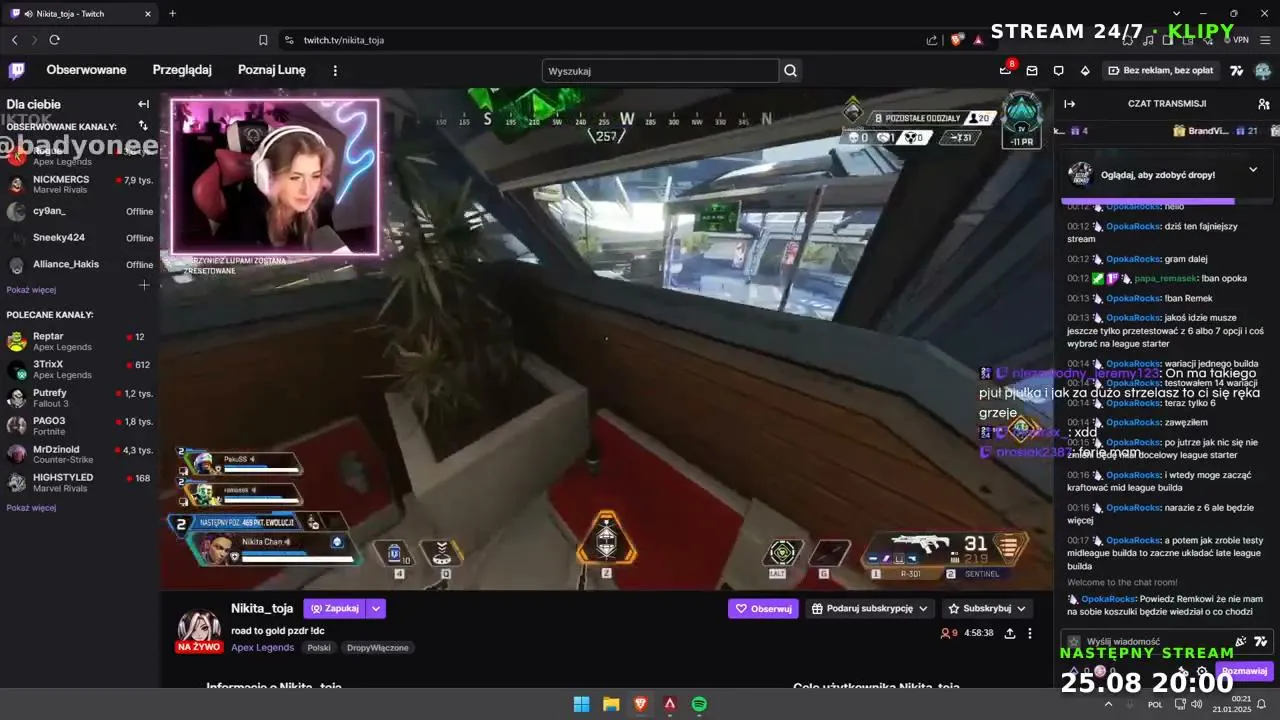Open stream options three-dot menu
The height and width of the screenshot is (720, 1280).
(1030, 633)
